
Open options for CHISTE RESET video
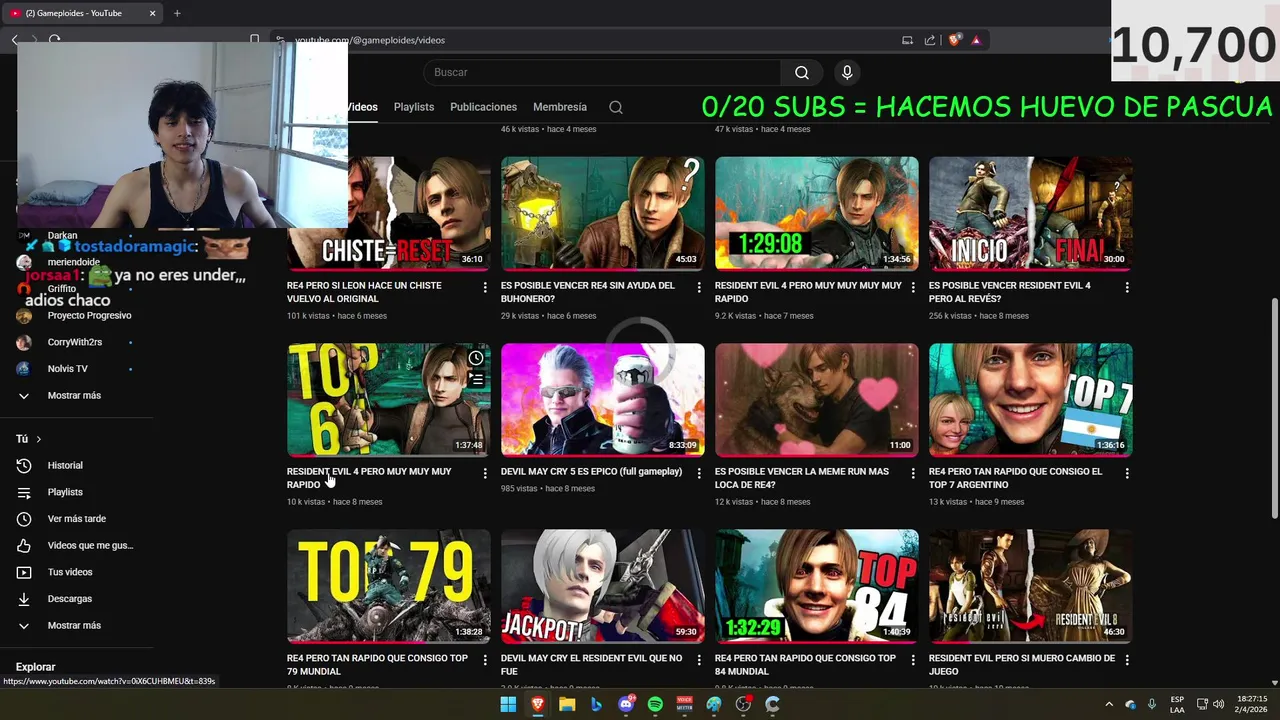pyautogui.click(x=485, y=287)
